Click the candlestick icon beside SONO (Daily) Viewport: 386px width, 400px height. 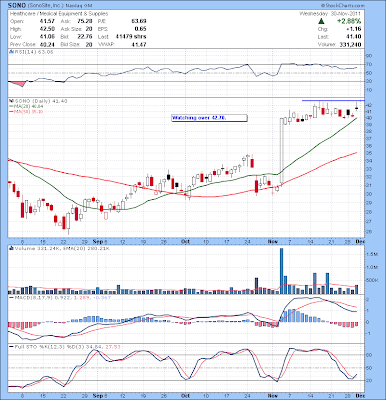click(x=10, y=101)
